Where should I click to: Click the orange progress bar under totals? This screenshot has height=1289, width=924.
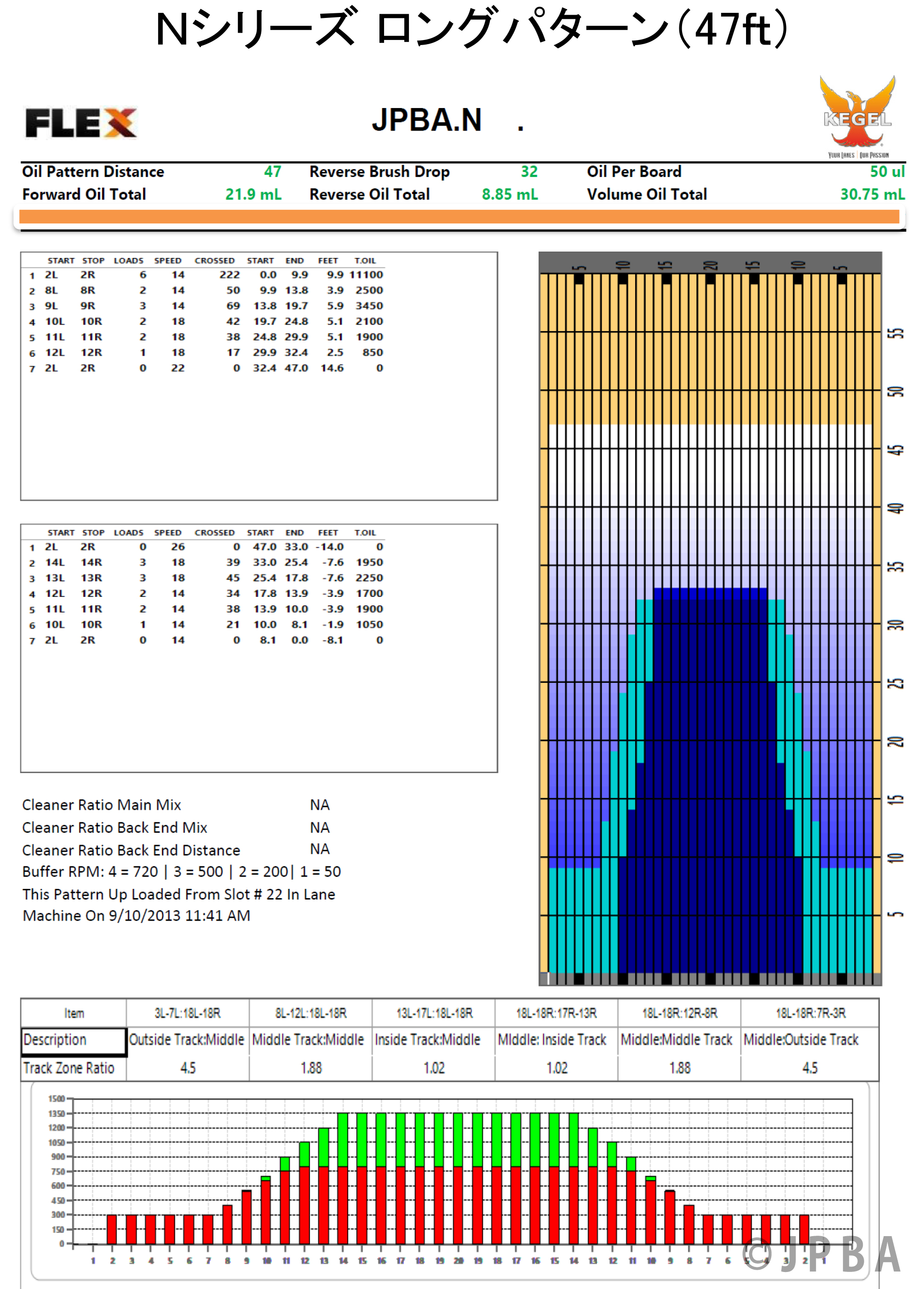(459, 217)
